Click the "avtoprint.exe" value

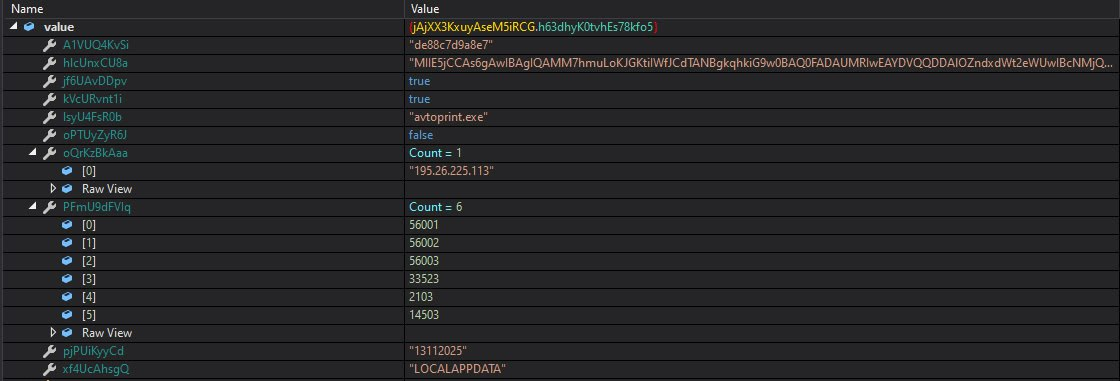pyautogui.click(x=449, y=117)
